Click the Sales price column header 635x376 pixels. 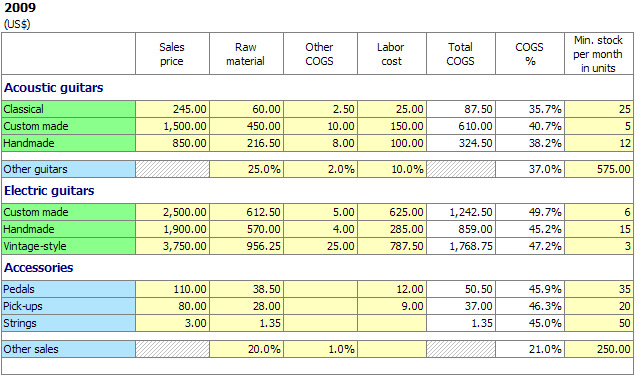pos(173,53)
